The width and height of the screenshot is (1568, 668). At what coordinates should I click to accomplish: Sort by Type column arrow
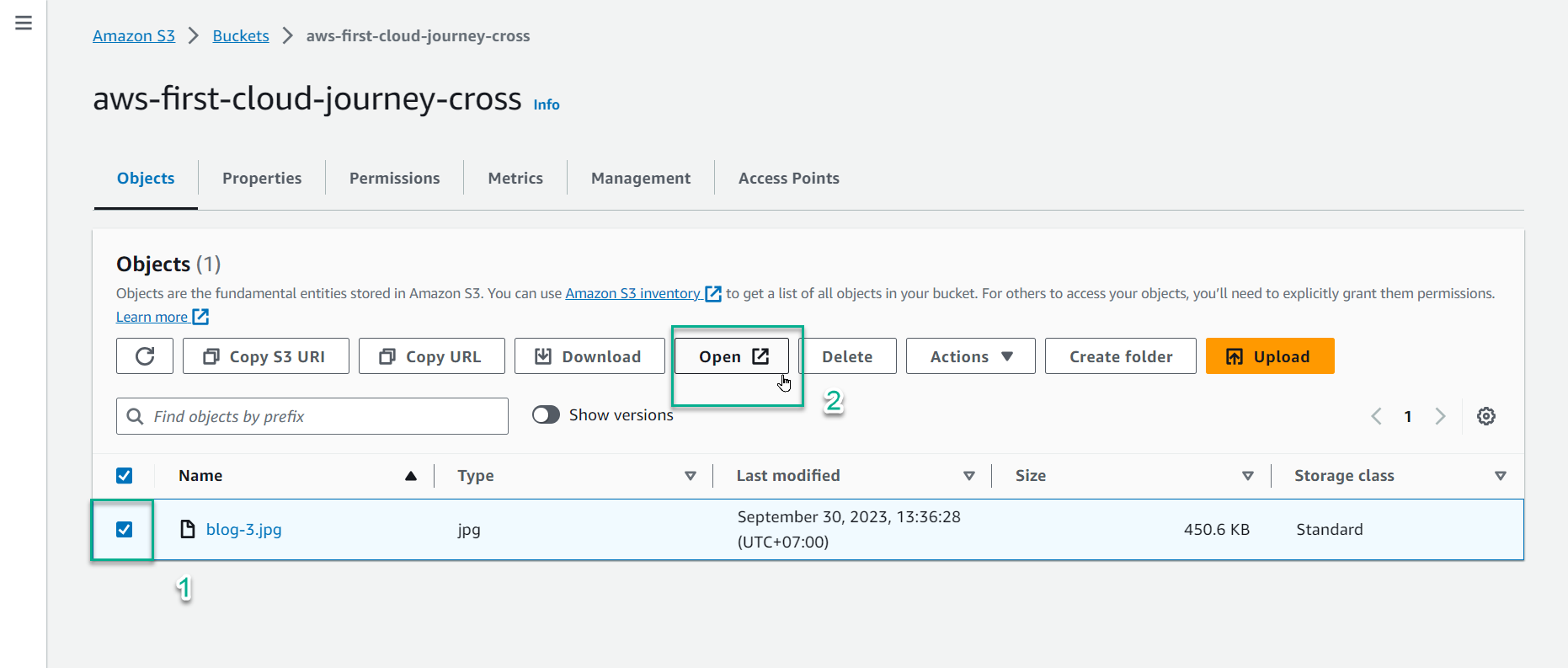click(691, 476)
